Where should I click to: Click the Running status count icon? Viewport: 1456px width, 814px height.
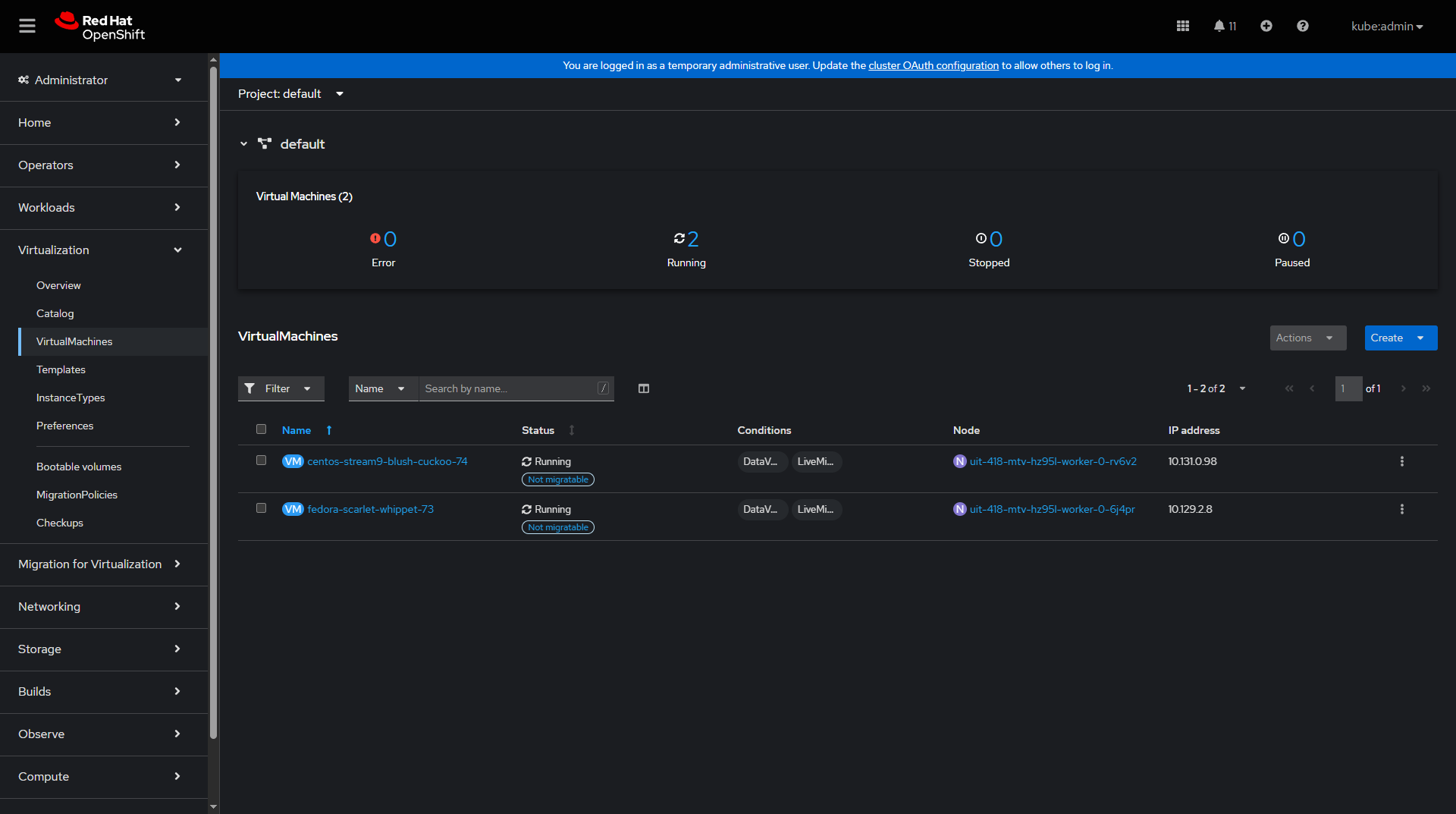point(679,238)
